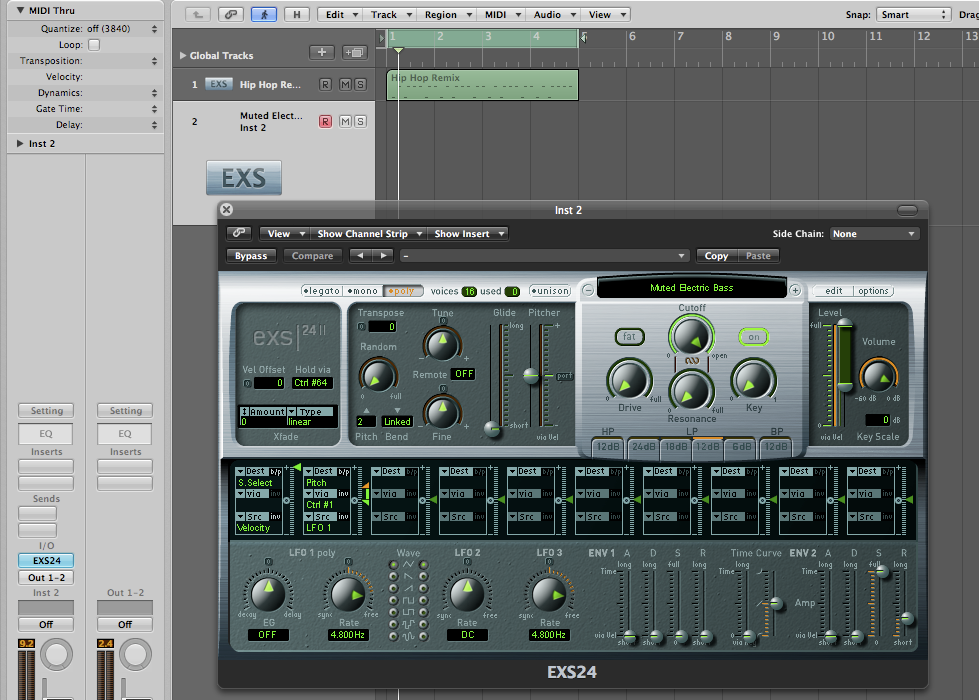Click the Copy button

pyautogui.click(x=716, y=255)
